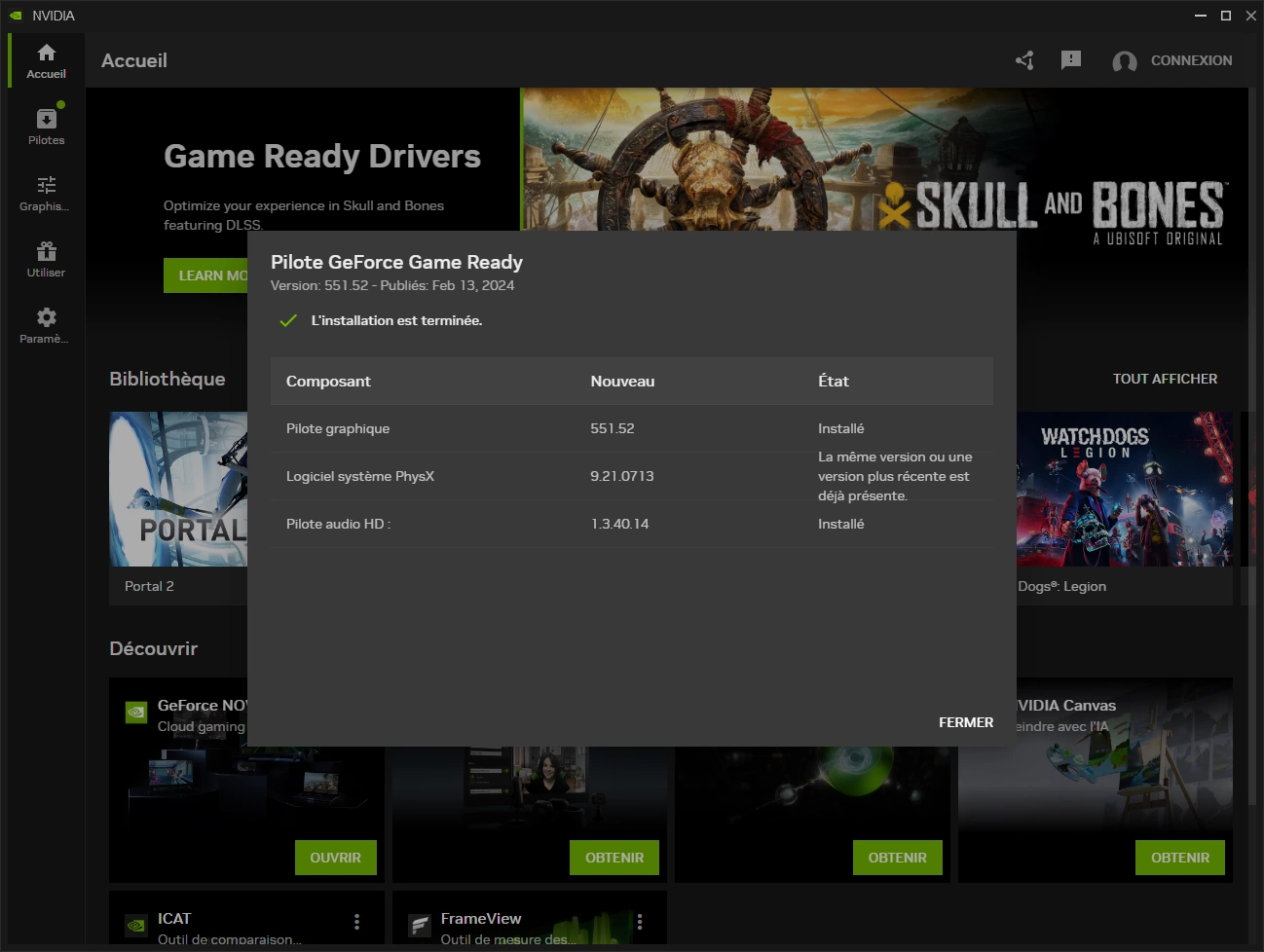The height and width of the screenshot is (952, 1264).
Task: Click the Découvrir section heading
Action: 153,648
